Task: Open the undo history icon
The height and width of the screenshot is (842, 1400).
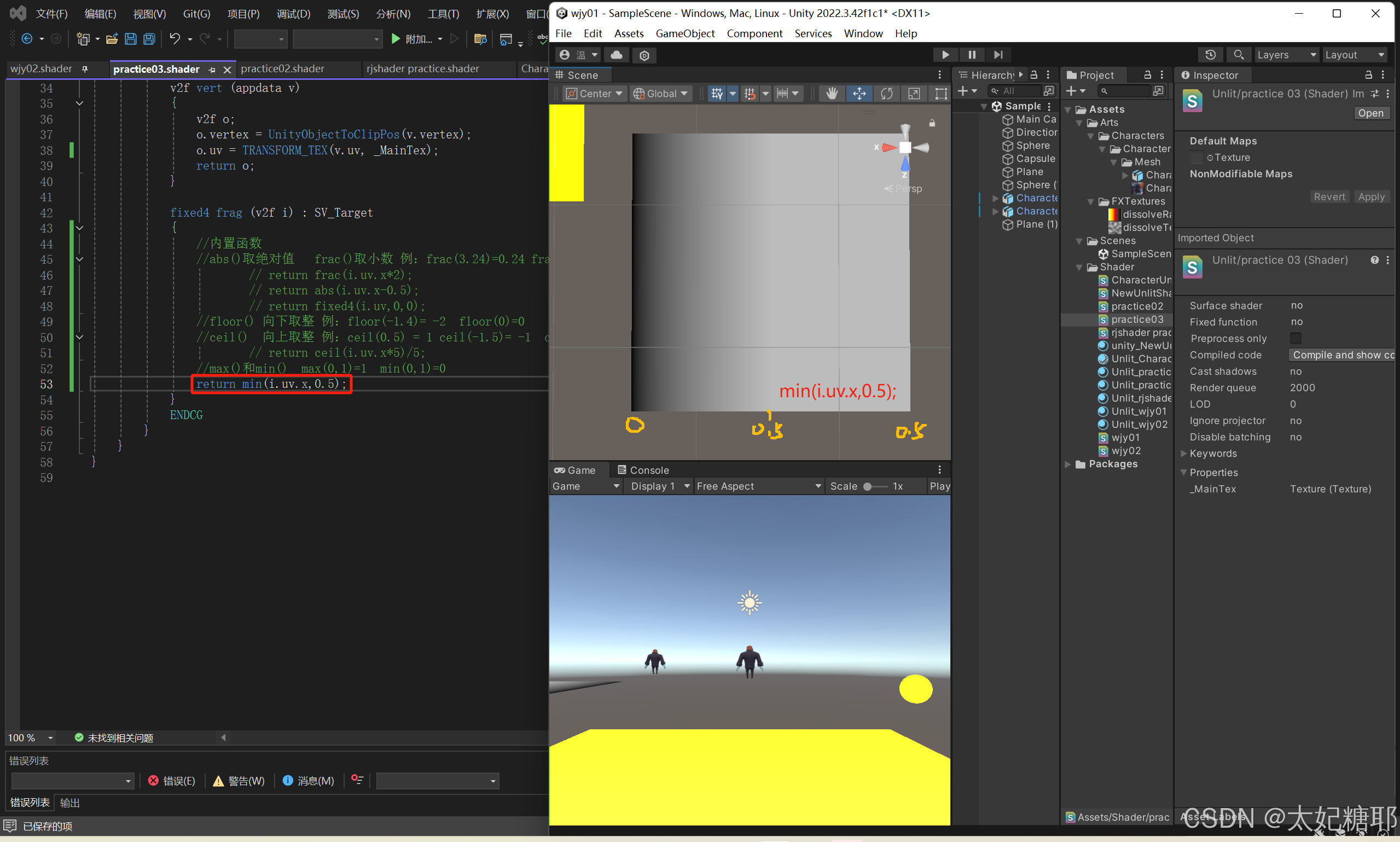Action: click(1210, 55)
